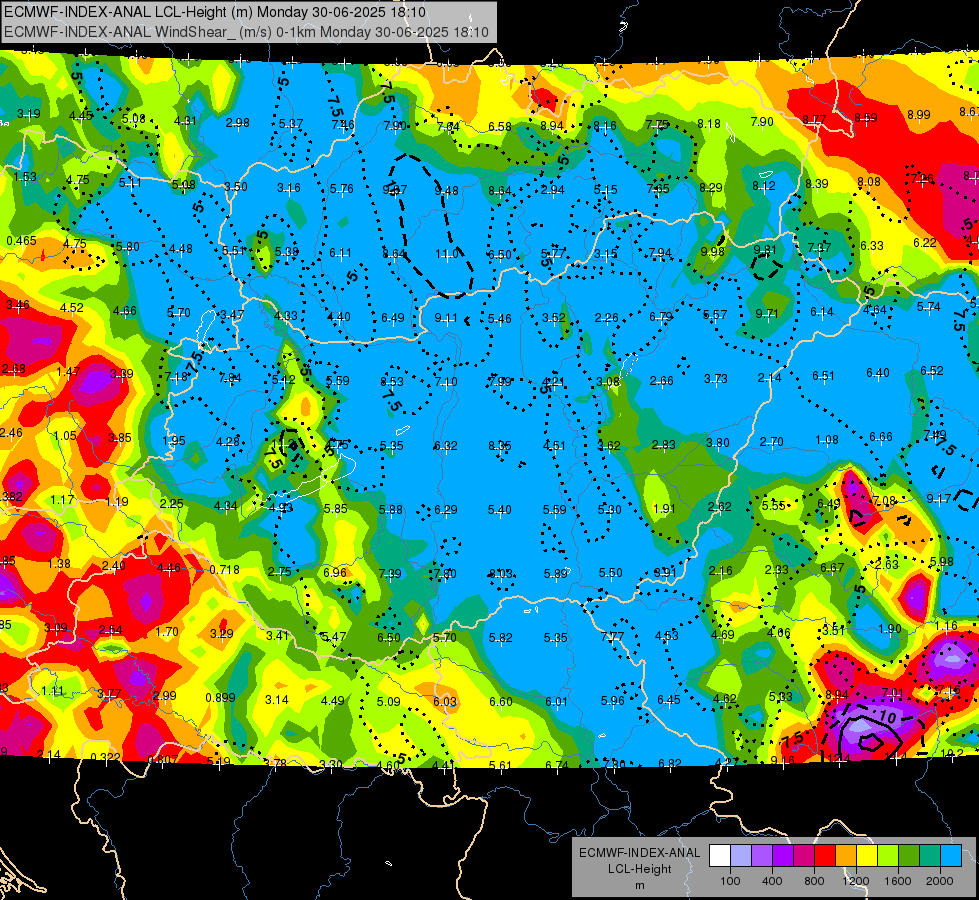Screen dimensions: 979x900
Task: Click the wind shear value 2.98
Action: (238, 122)
